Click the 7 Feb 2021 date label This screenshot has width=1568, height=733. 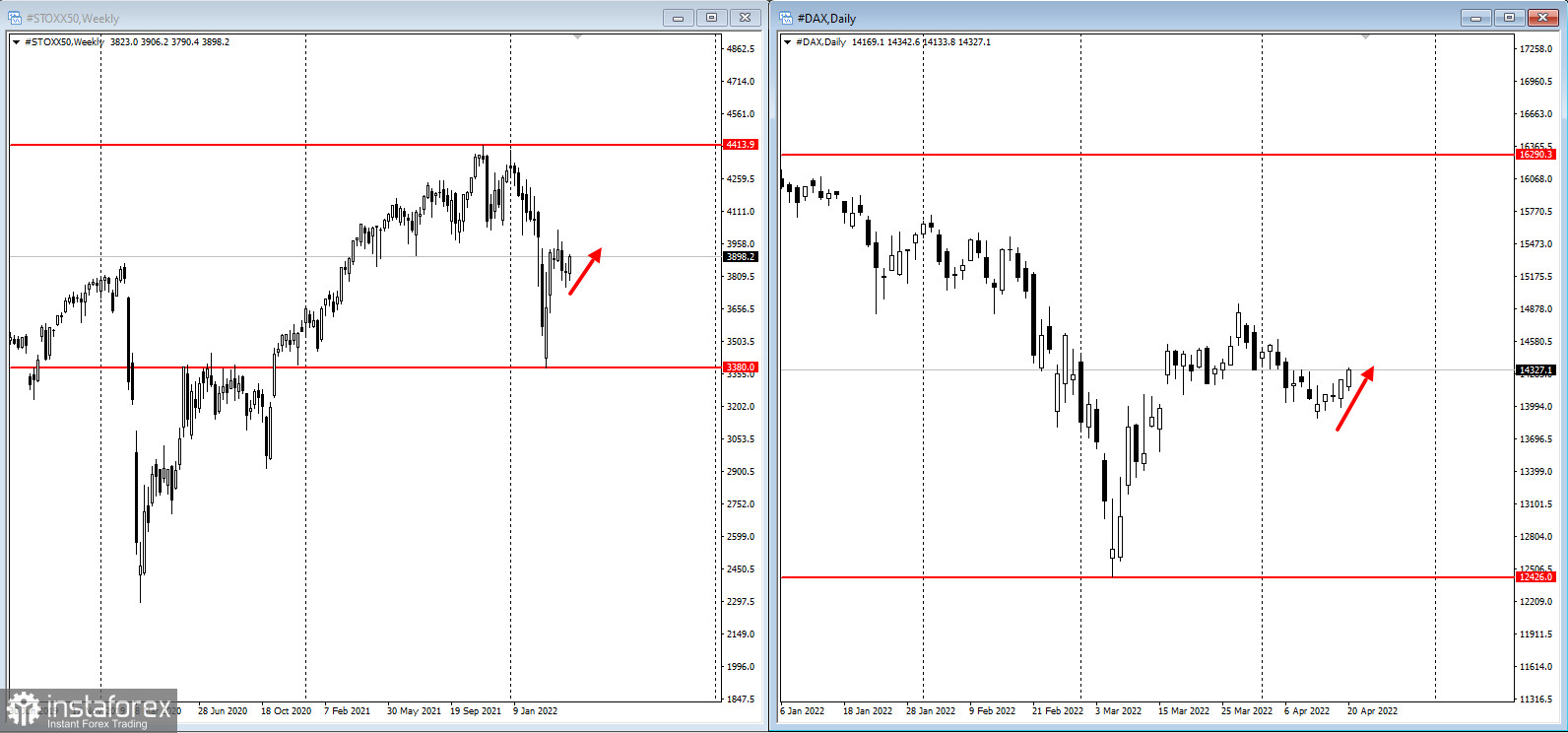click(347, 711)
